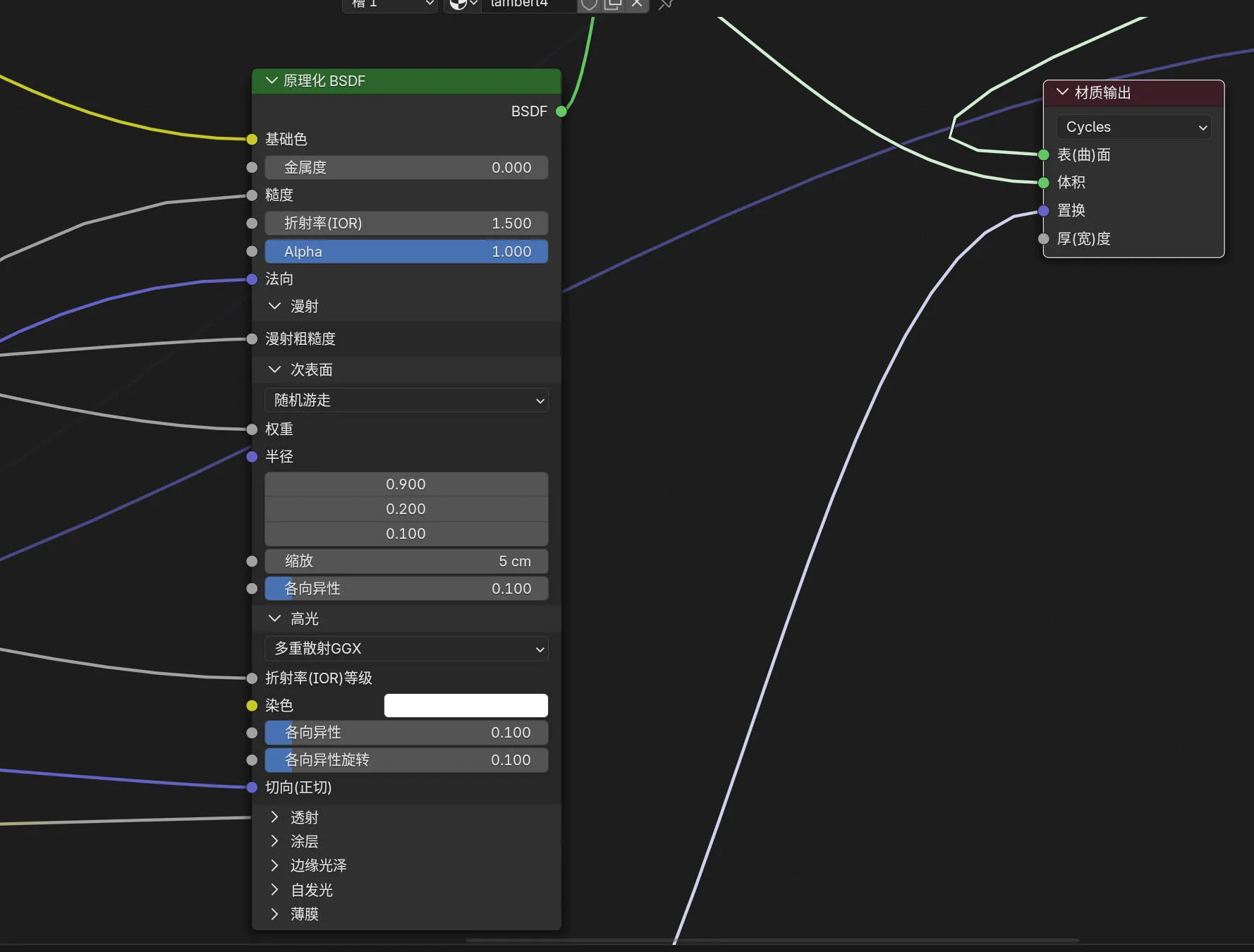1254x952 pixels.
Task: Expand the 自发光 panel
Action: coord(274,890)
